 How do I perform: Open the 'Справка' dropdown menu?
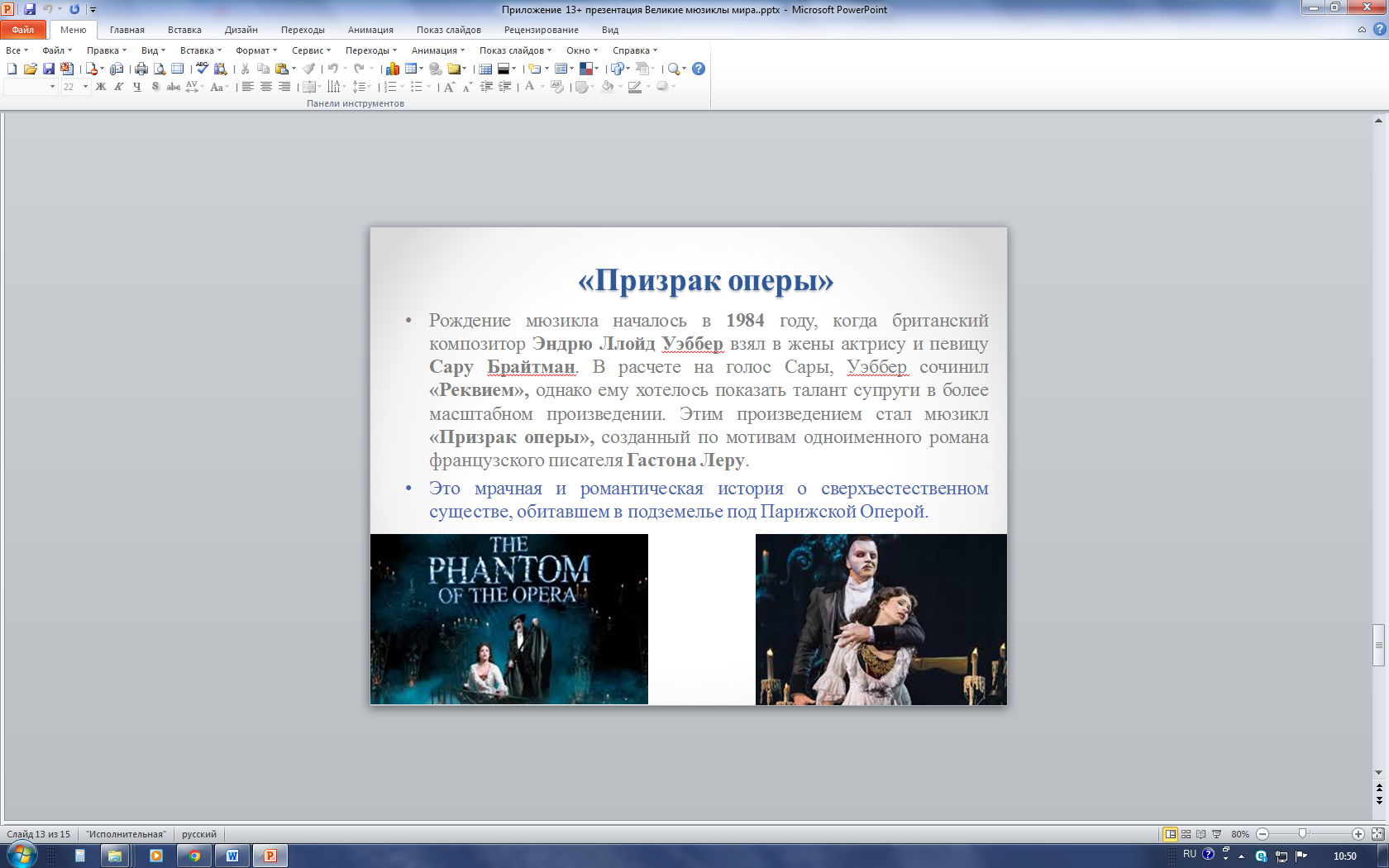point(635,50)
